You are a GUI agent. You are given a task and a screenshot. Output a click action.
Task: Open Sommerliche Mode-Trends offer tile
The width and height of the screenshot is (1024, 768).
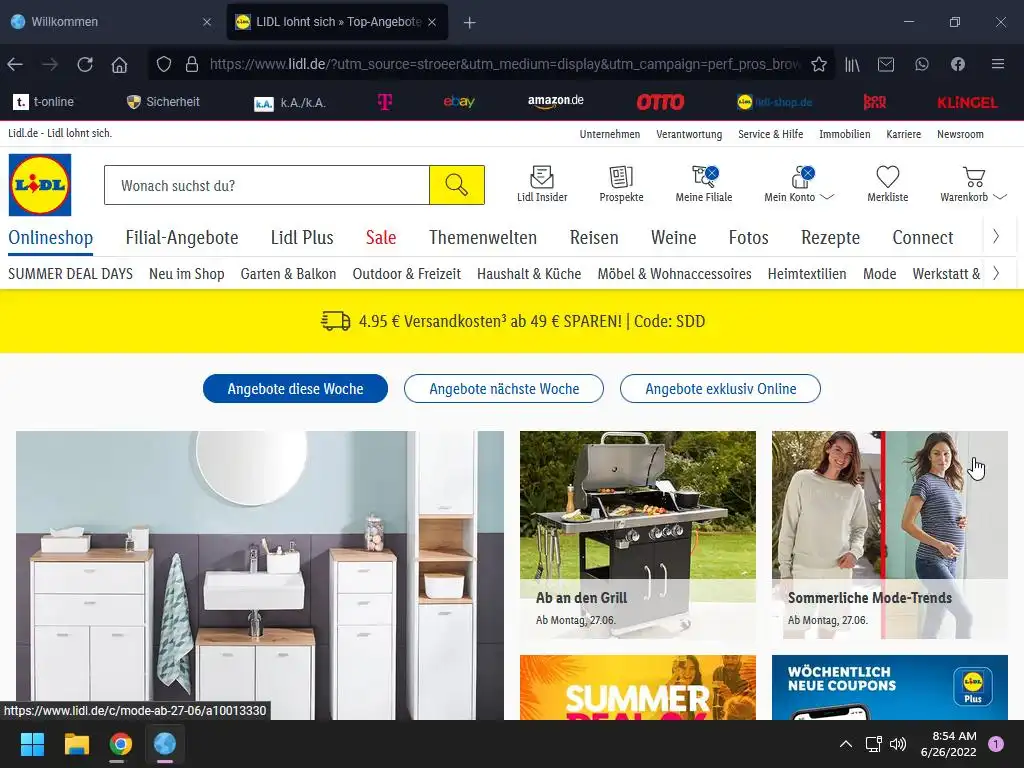889,535
